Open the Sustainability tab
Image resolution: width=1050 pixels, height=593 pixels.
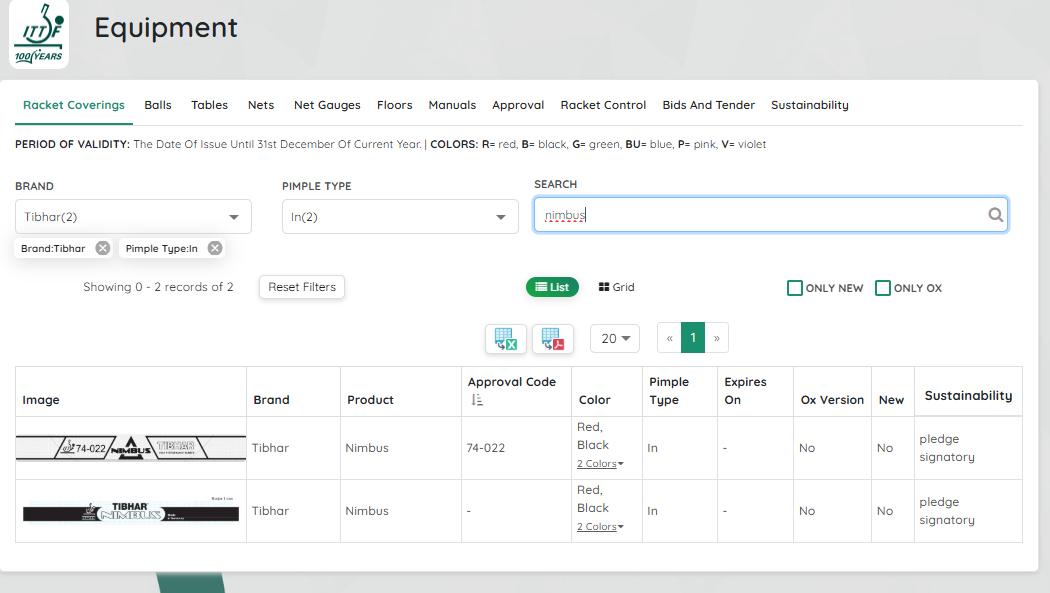tap(810, 105)
